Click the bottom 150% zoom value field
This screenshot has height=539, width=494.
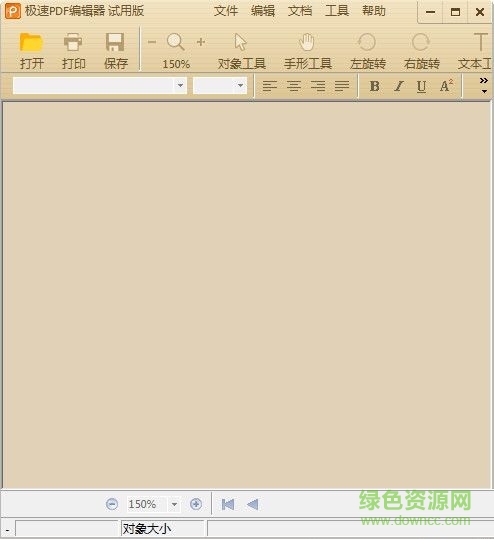(147, 505)
